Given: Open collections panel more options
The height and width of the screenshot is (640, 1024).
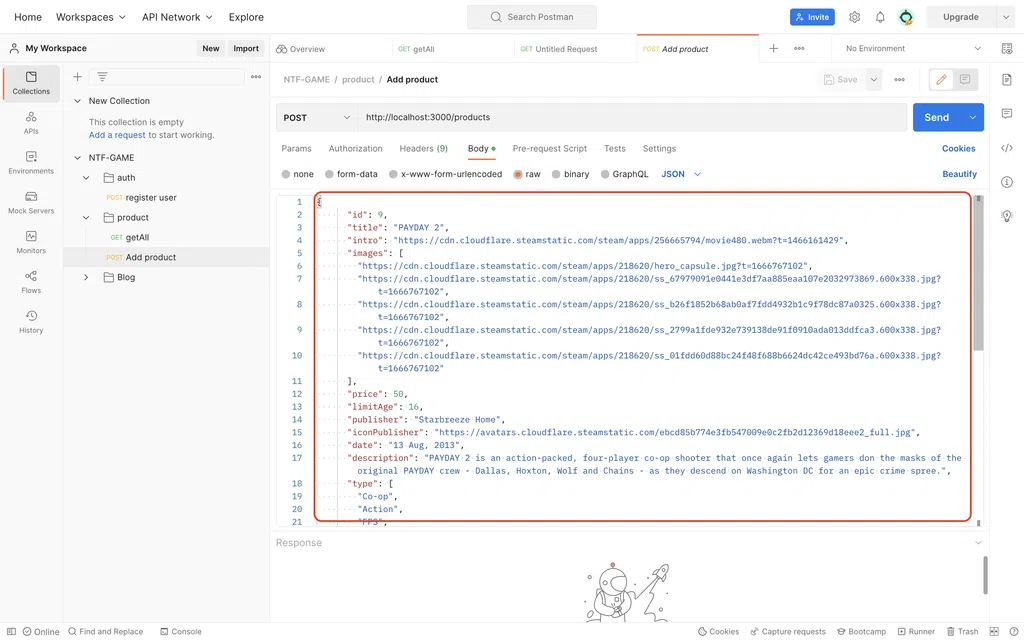Looking at the screenshot, I should coord(256,77).
